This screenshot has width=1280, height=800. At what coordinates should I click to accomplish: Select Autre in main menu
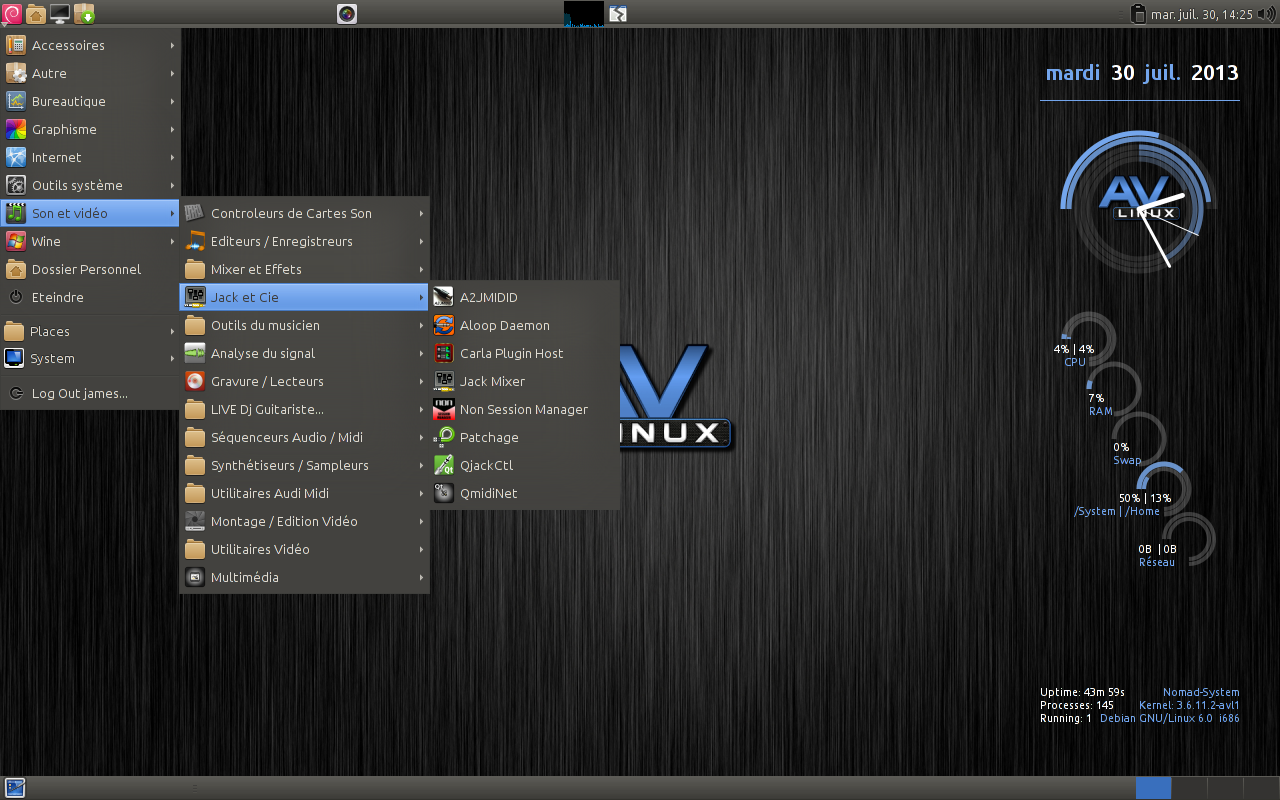90,73
